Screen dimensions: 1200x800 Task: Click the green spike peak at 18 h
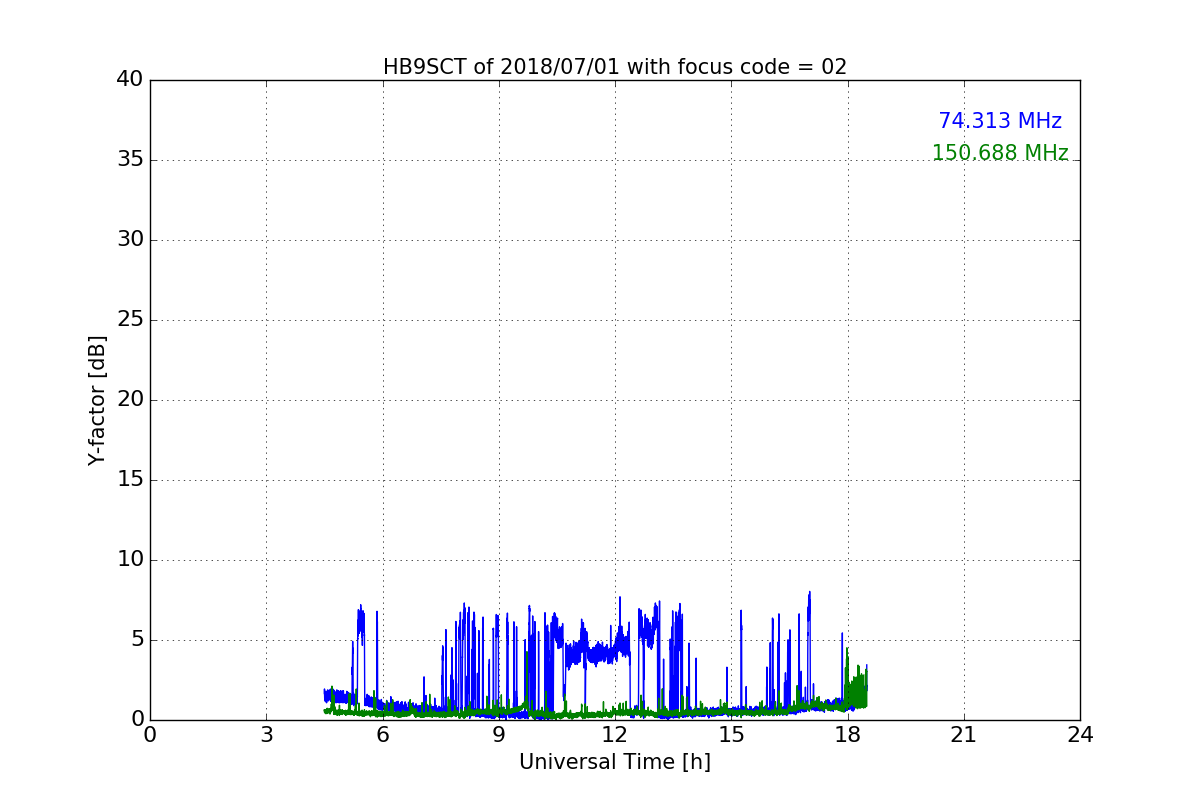click(847, 650)
